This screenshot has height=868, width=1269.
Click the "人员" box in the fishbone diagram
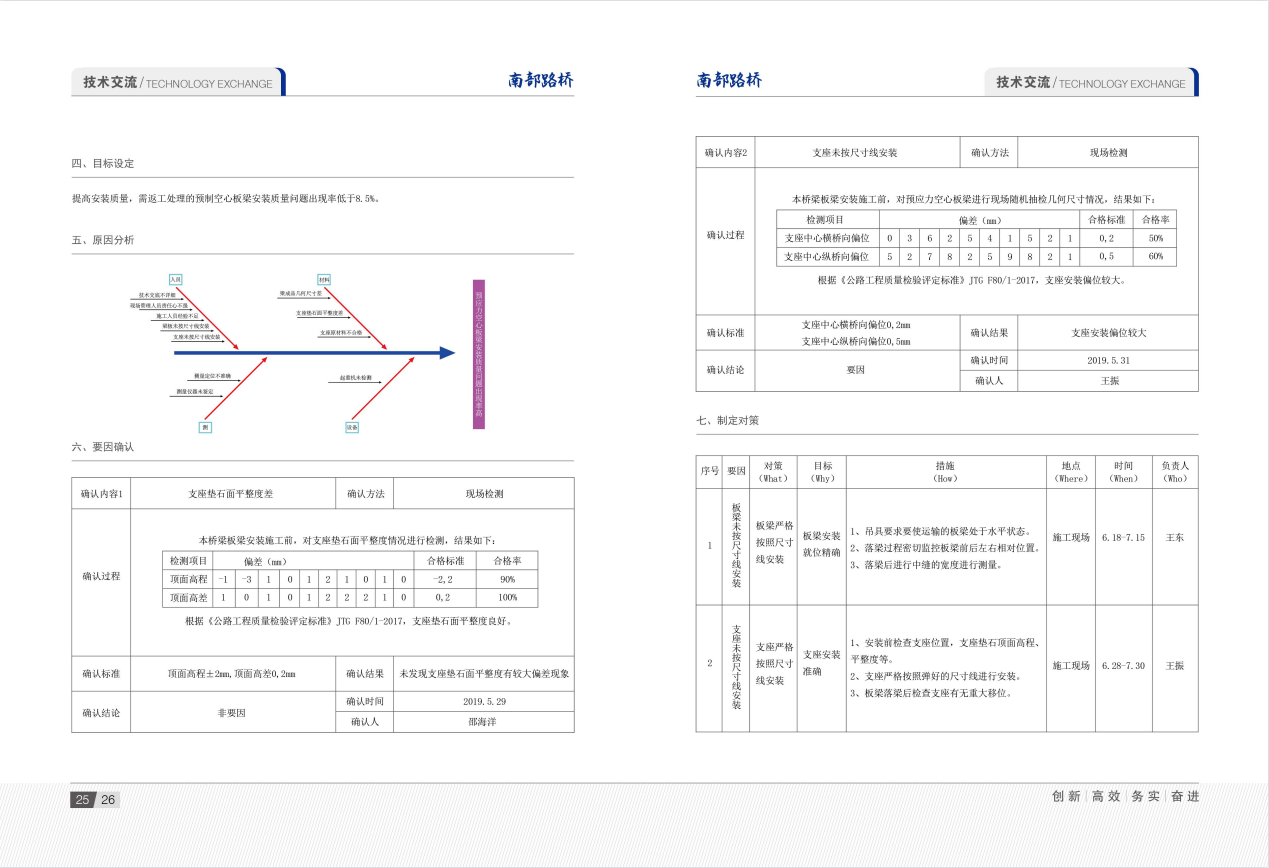coord(176,280)
